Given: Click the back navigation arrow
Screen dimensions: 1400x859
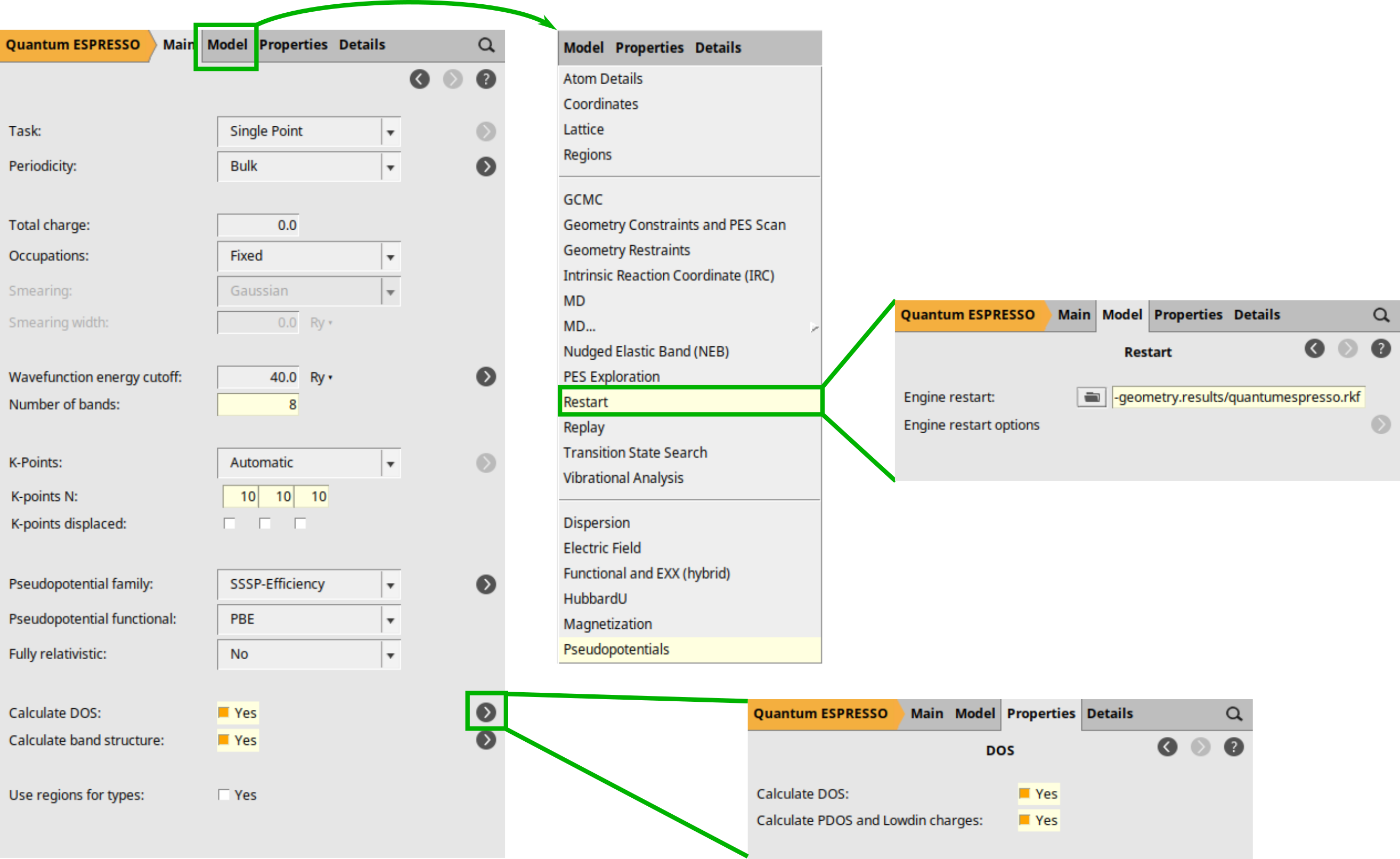Looking at the screenshot, I should point(420,79).
